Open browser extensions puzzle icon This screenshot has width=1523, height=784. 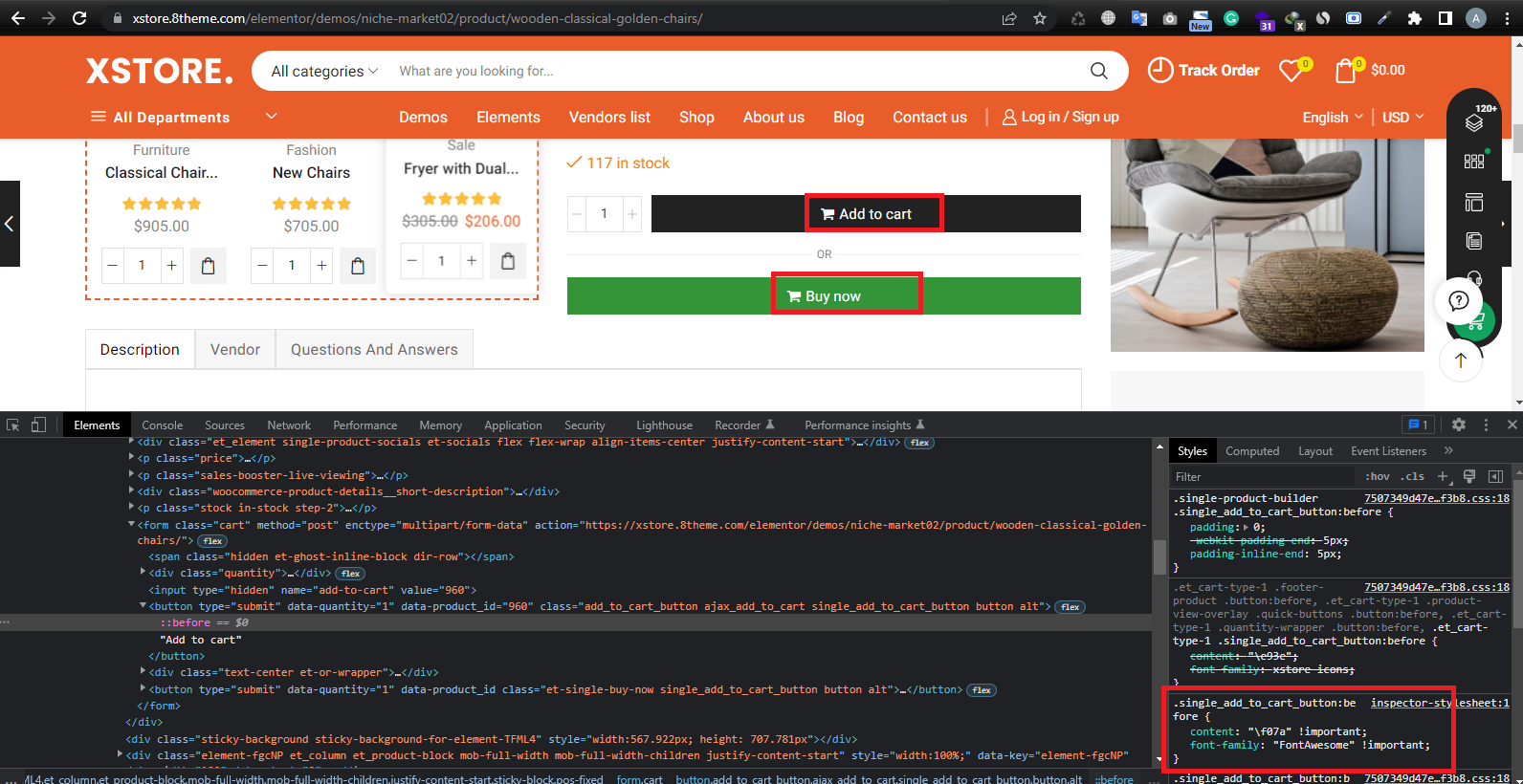[x=1415, y=18]
